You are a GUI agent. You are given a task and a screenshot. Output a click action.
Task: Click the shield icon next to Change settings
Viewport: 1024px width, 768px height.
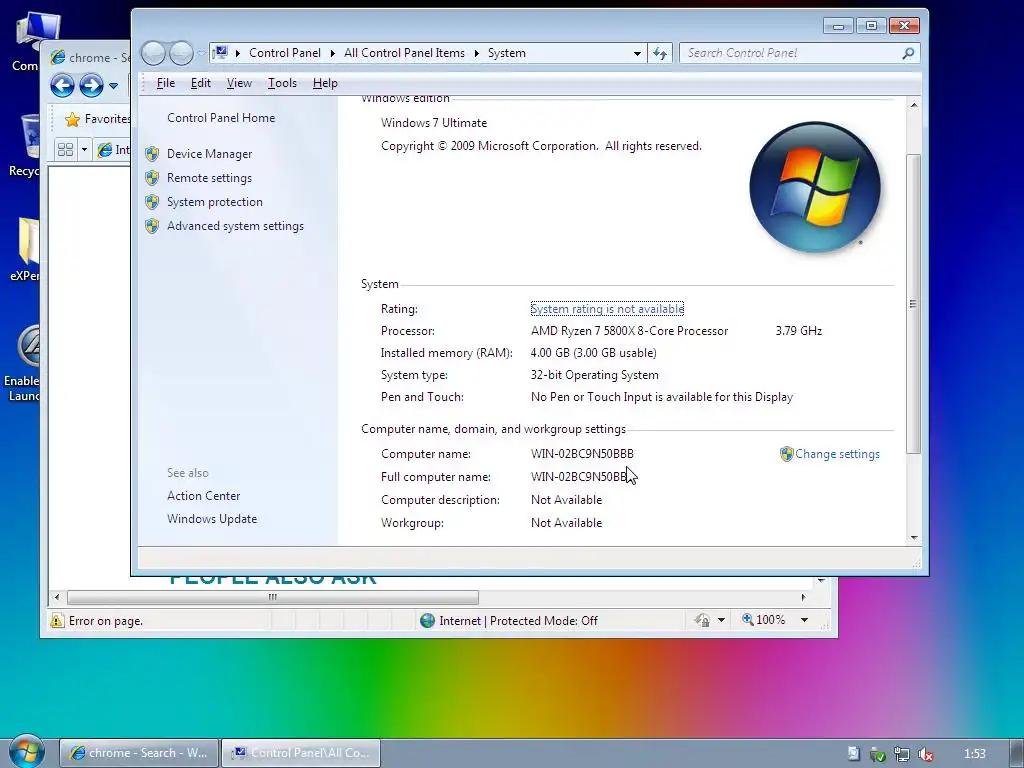pyautogui.click(x=786, y=454)
